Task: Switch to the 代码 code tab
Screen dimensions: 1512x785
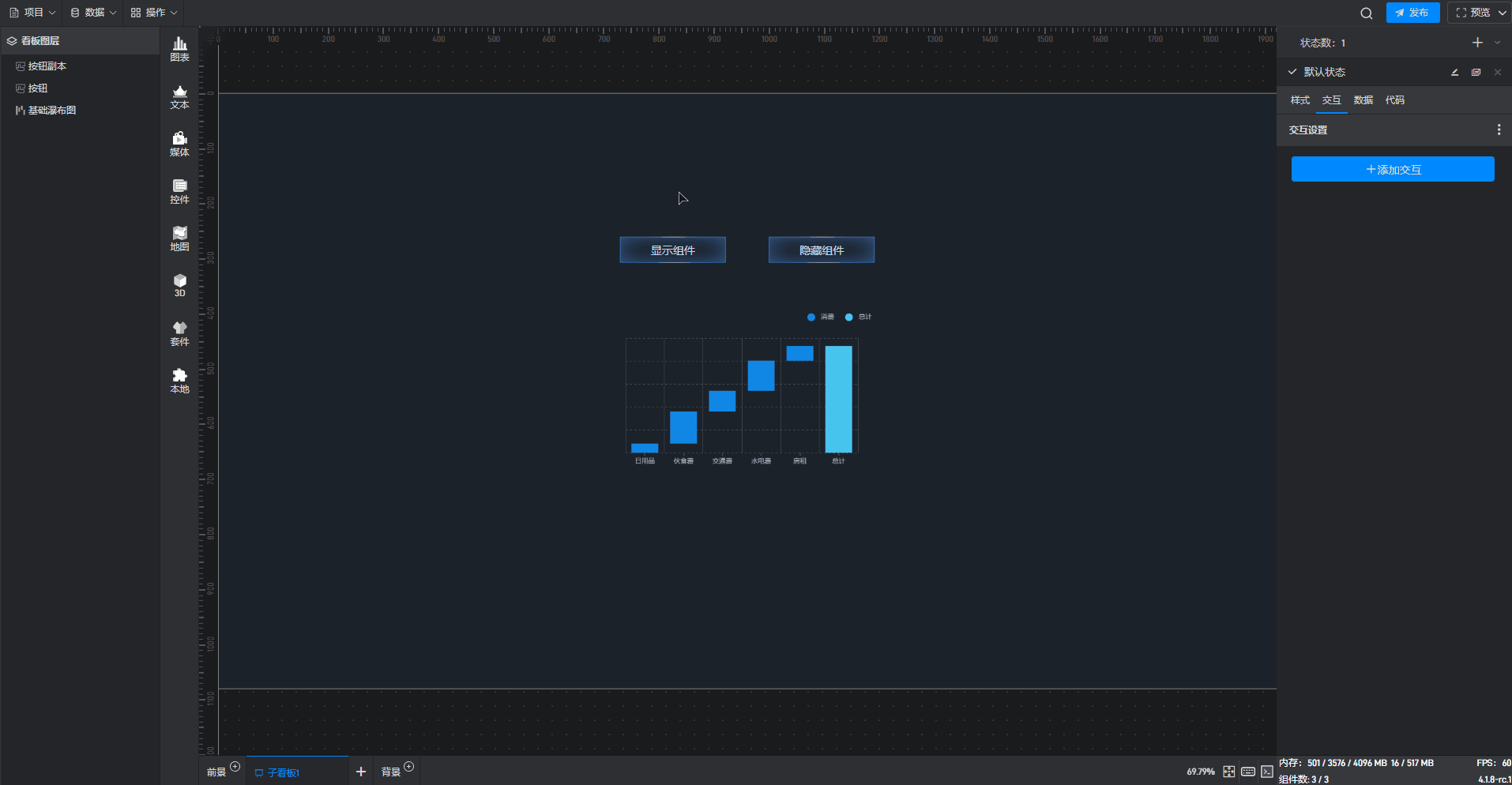Action: click(1394, 100)
